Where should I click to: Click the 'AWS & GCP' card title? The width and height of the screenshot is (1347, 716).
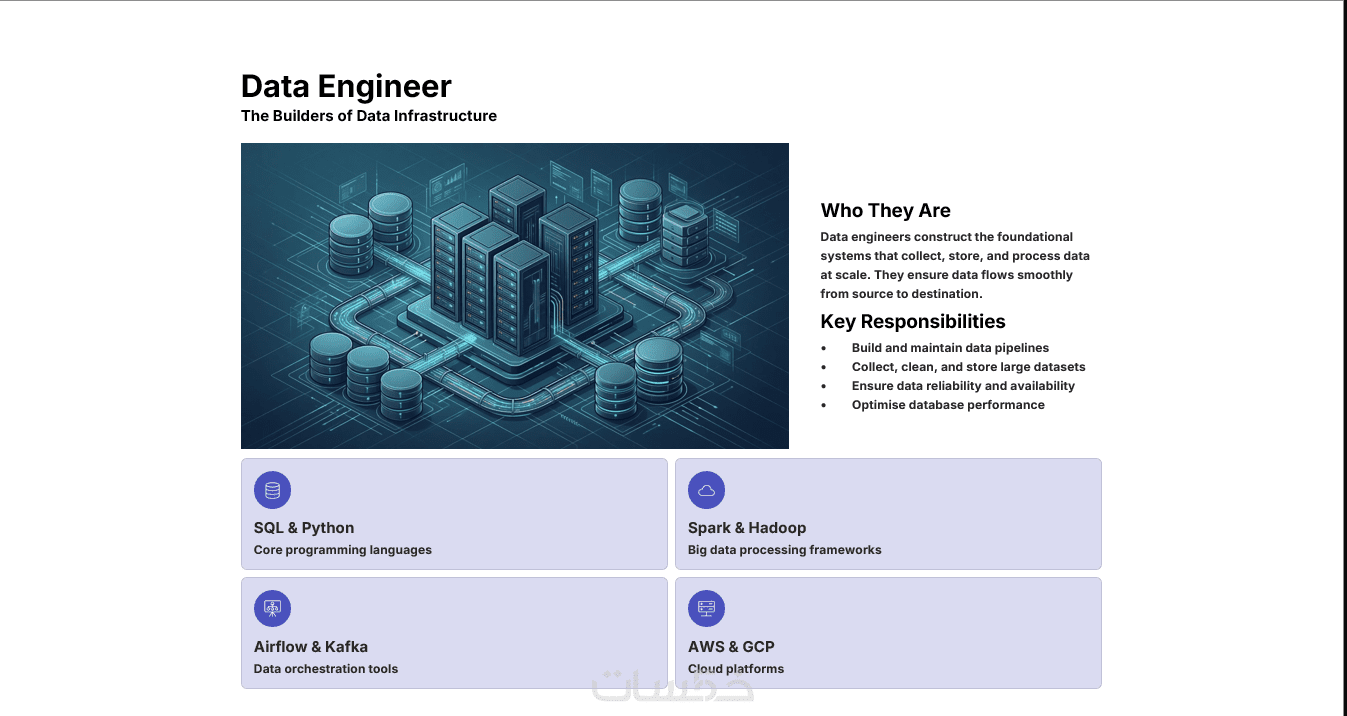click(x=731, y=647)
